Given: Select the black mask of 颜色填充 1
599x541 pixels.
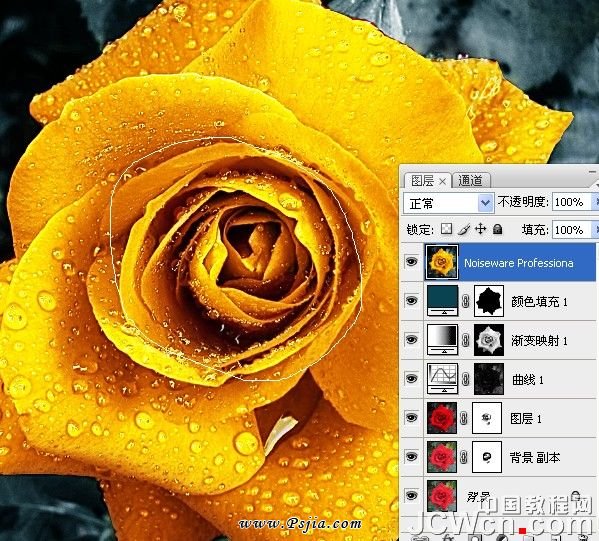Looking at the screenshot, I should (489, 301).
